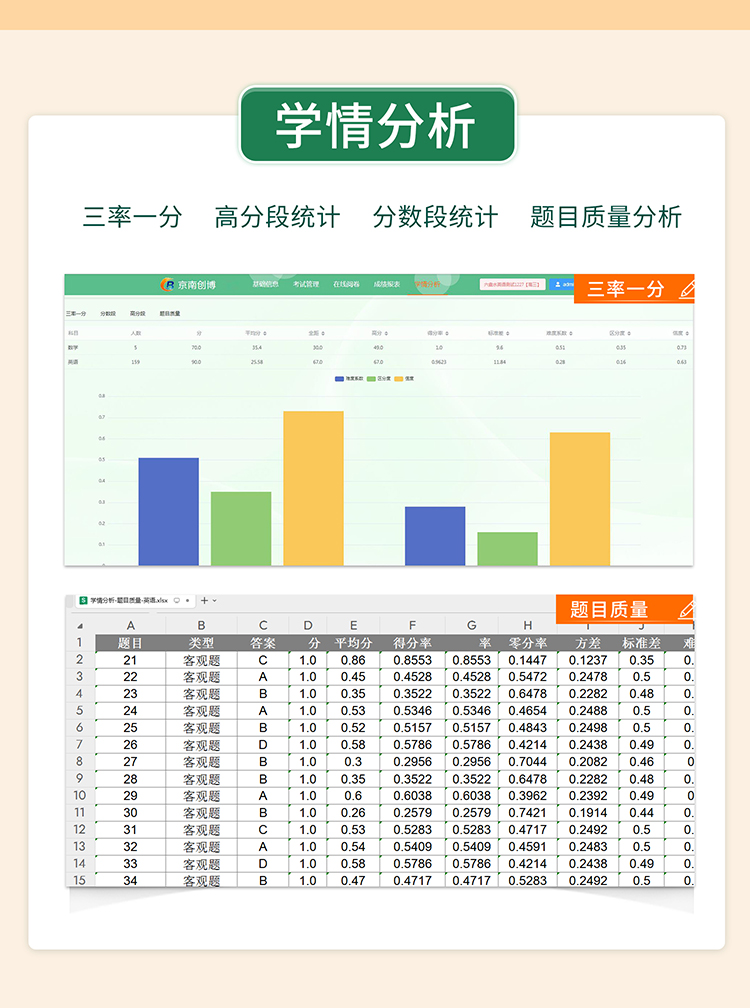The image size is (750, 1008).
Task: Sort table by 平均分 column header
Action: 254,333
